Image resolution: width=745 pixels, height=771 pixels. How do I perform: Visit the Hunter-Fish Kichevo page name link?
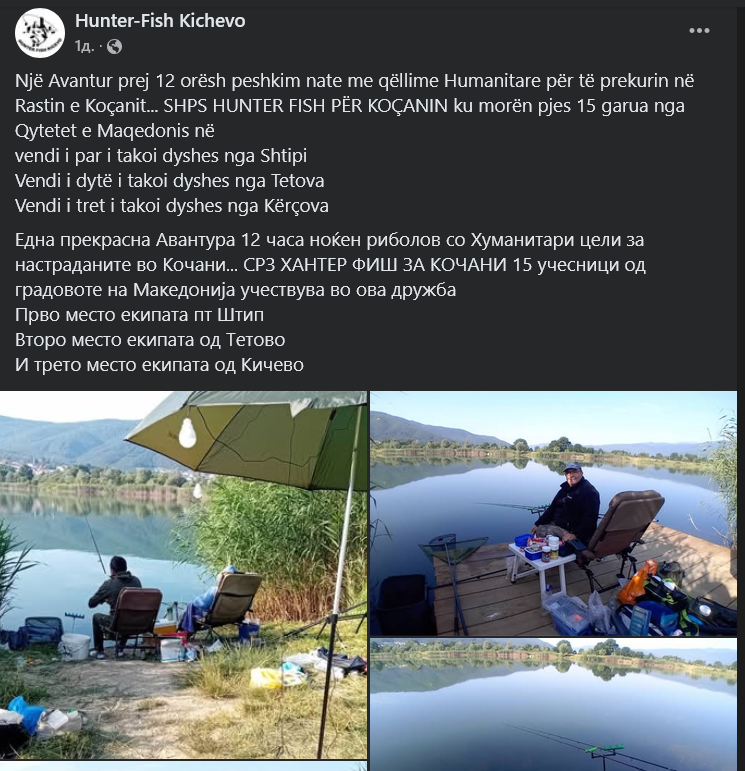pos(160,21)
